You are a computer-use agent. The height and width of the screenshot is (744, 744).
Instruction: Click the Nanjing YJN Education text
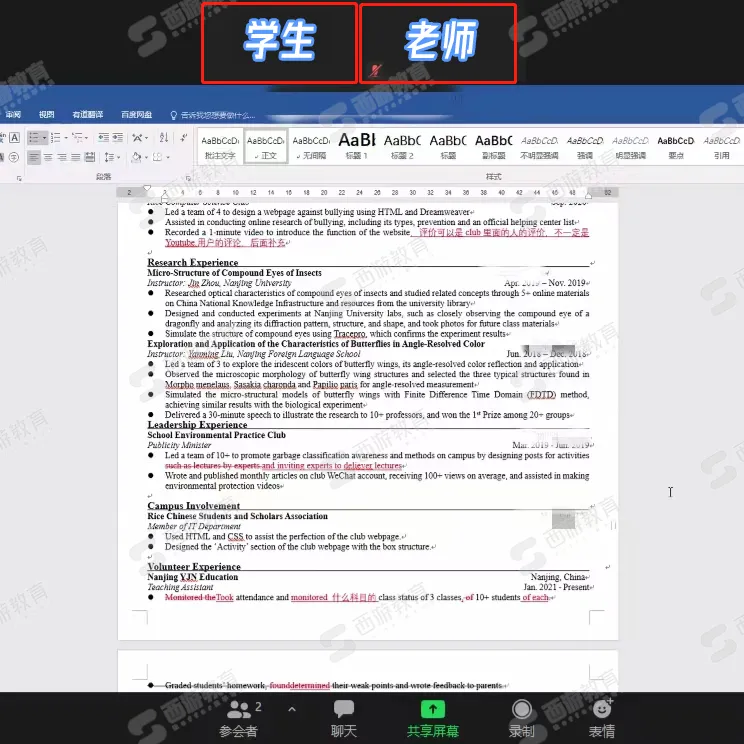192,577
